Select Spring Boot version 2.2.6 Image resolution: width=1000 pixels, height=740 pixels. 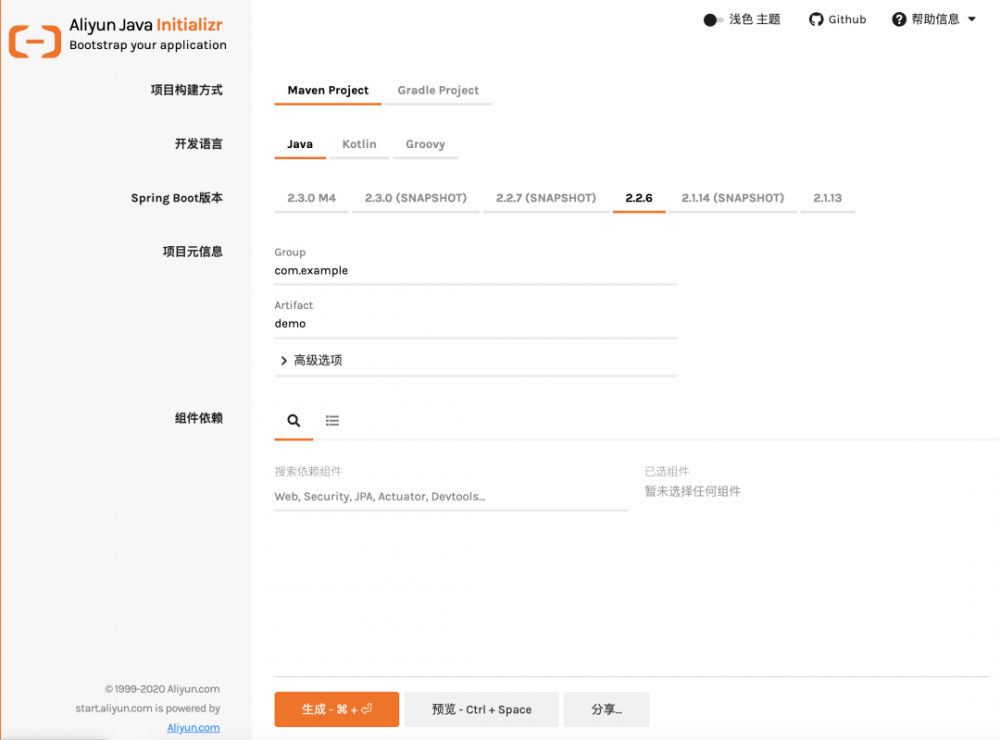point(639,198)
